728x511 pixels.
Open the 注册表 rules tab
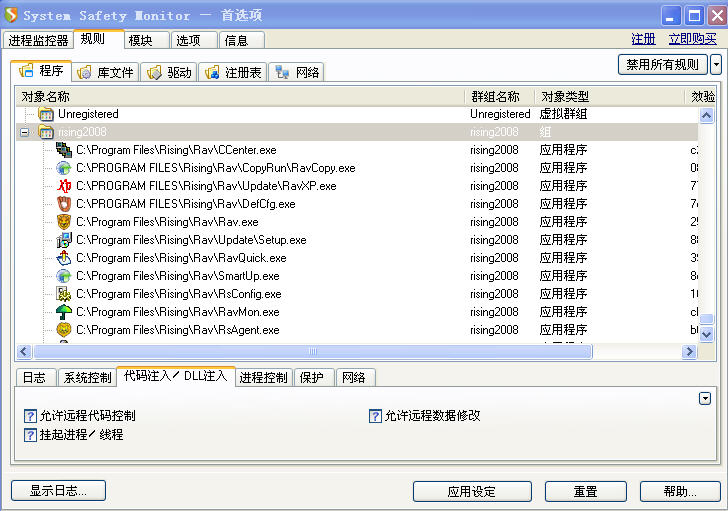click(233, 72)
